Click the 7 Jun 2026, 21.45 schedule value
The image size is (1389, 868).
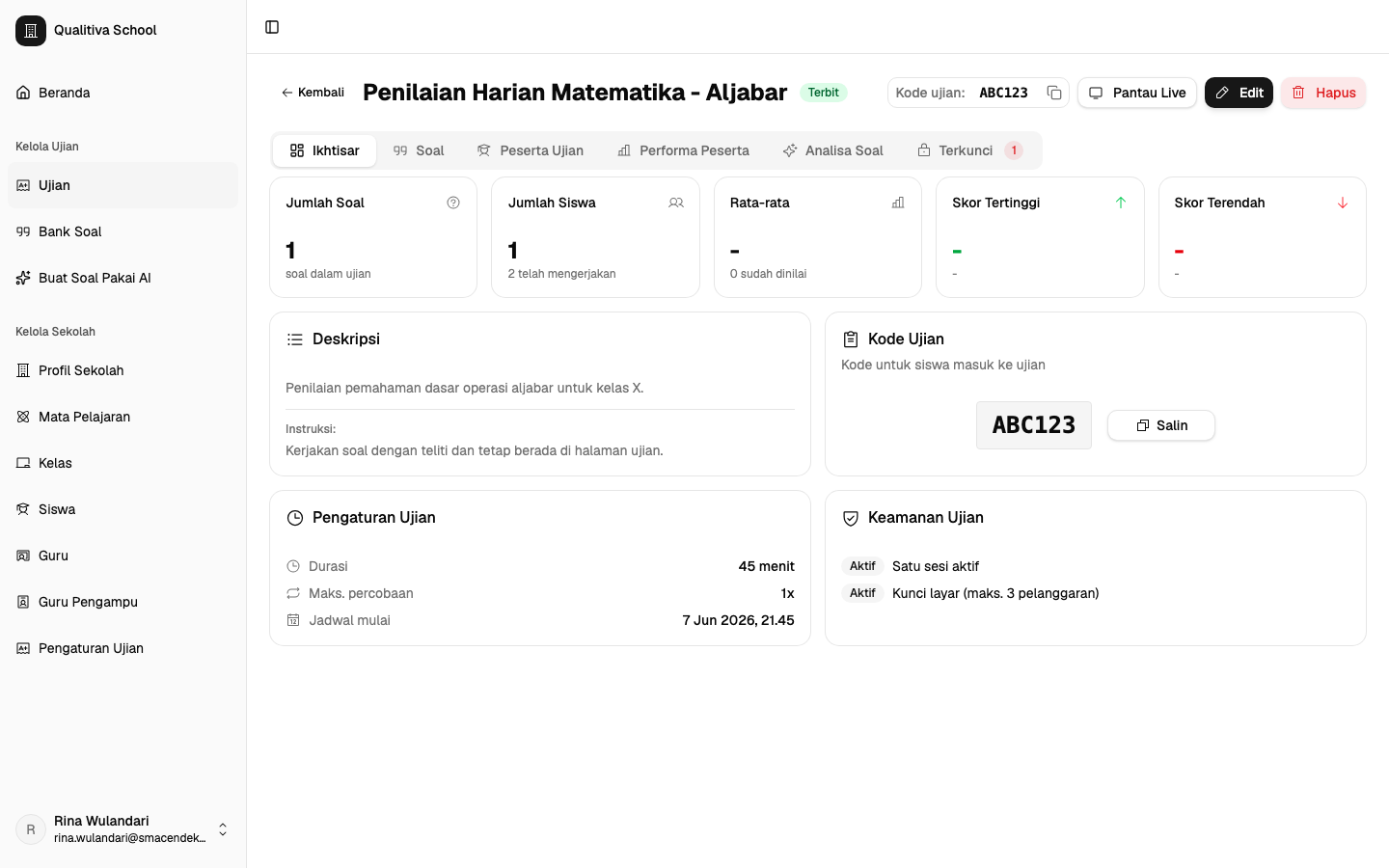(x=739, y=620)
